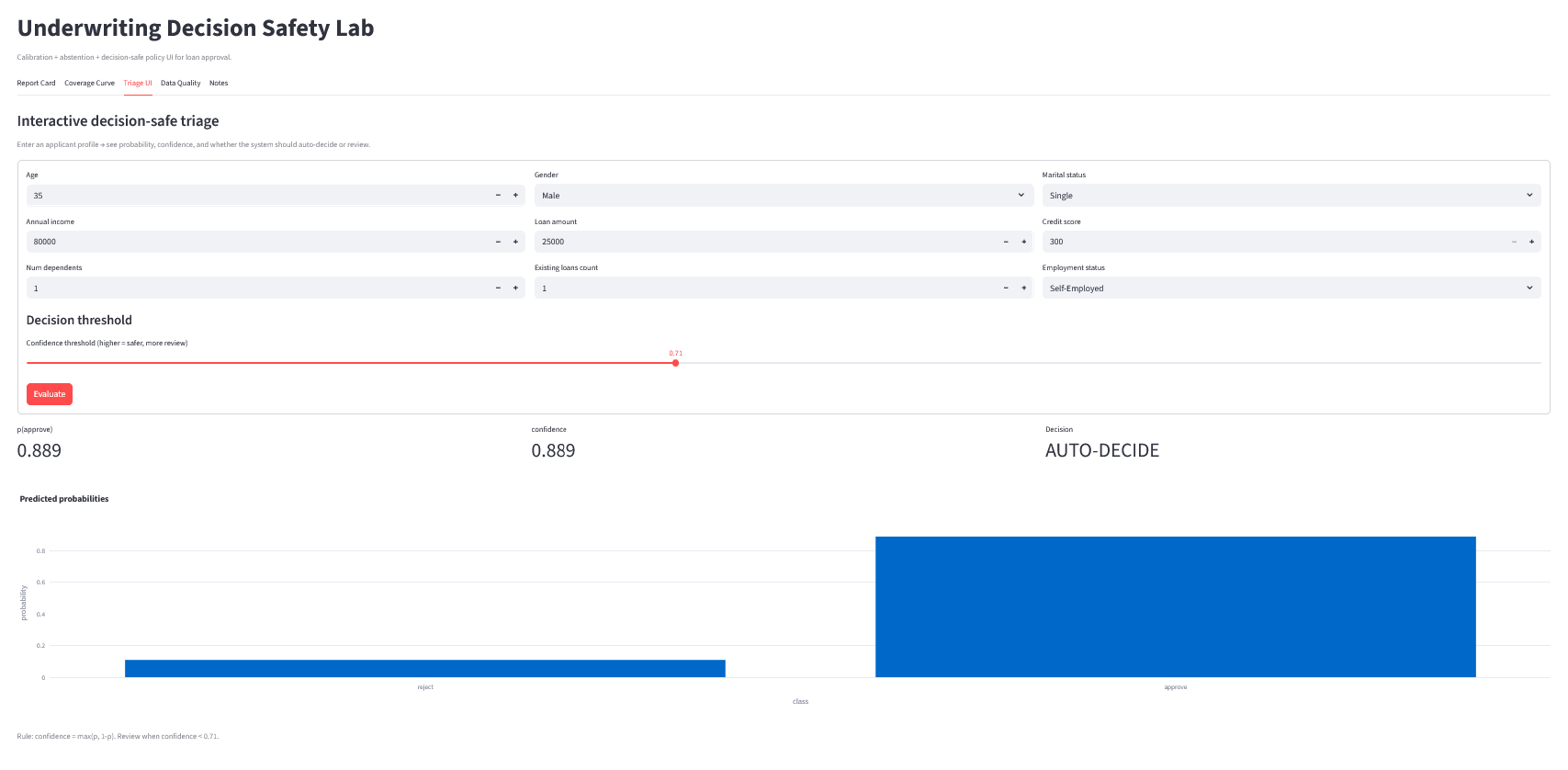Open the Coverage Curve tab
This screenshot has width=1568, height=770.
pos(89,84)
